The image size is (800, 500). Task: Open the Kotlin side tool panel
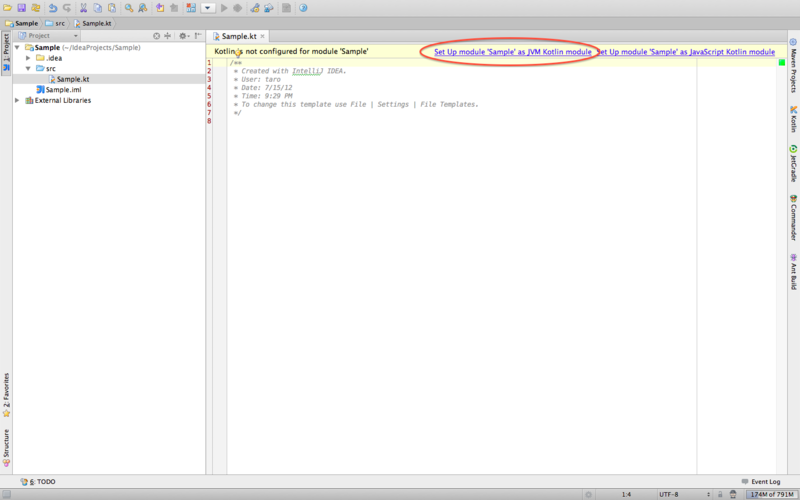[x=793, y=119]
